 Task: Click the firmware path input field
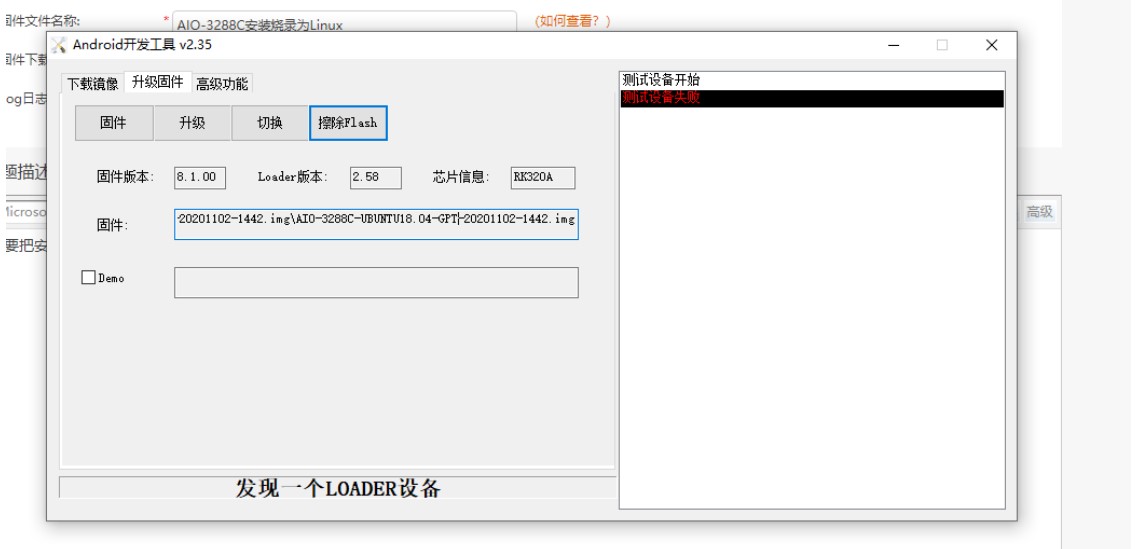(376, 224)
